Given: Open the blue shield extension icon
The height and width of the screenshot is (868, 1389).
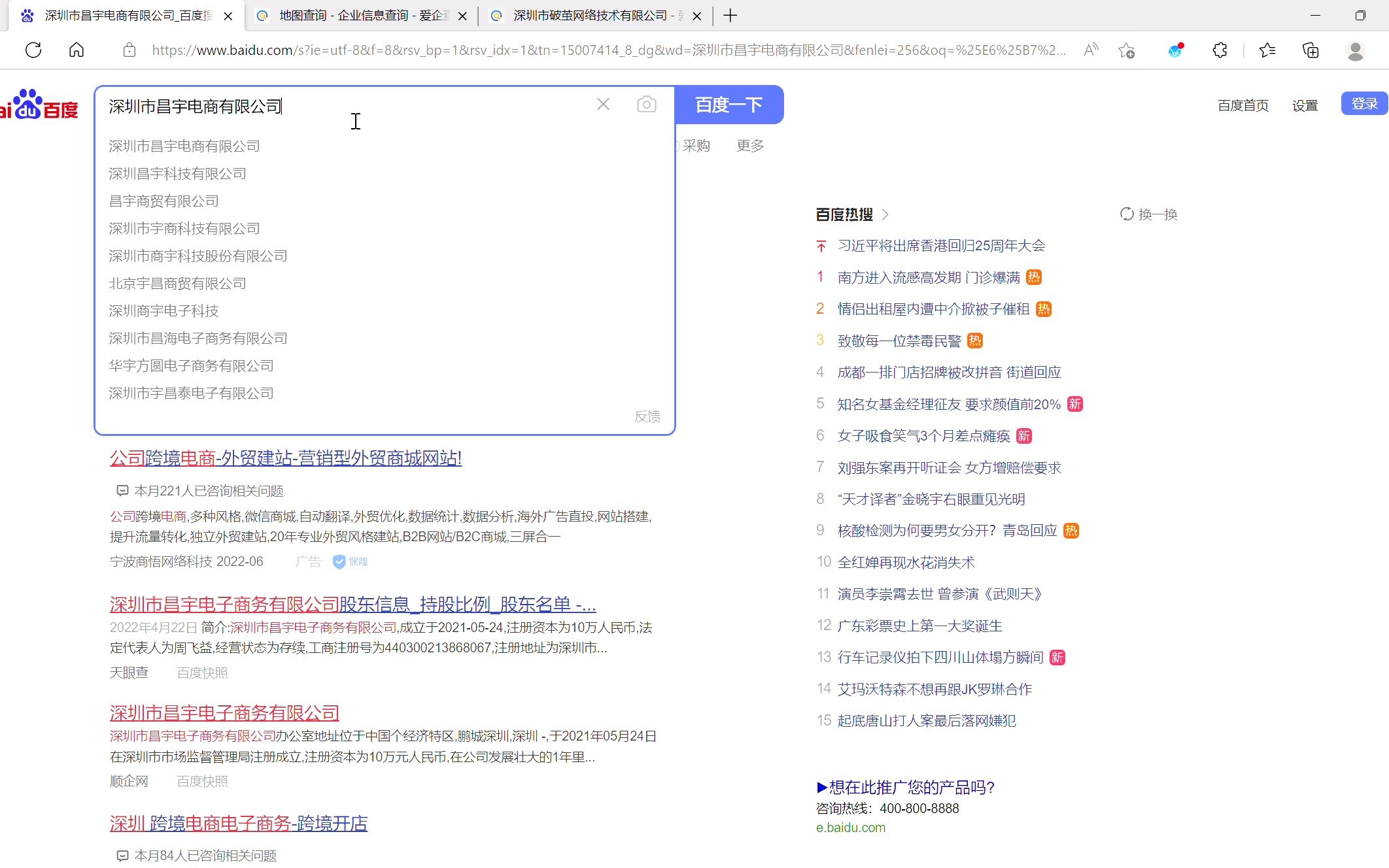Looking at the screenshot, I should [x=1176, y=50].
